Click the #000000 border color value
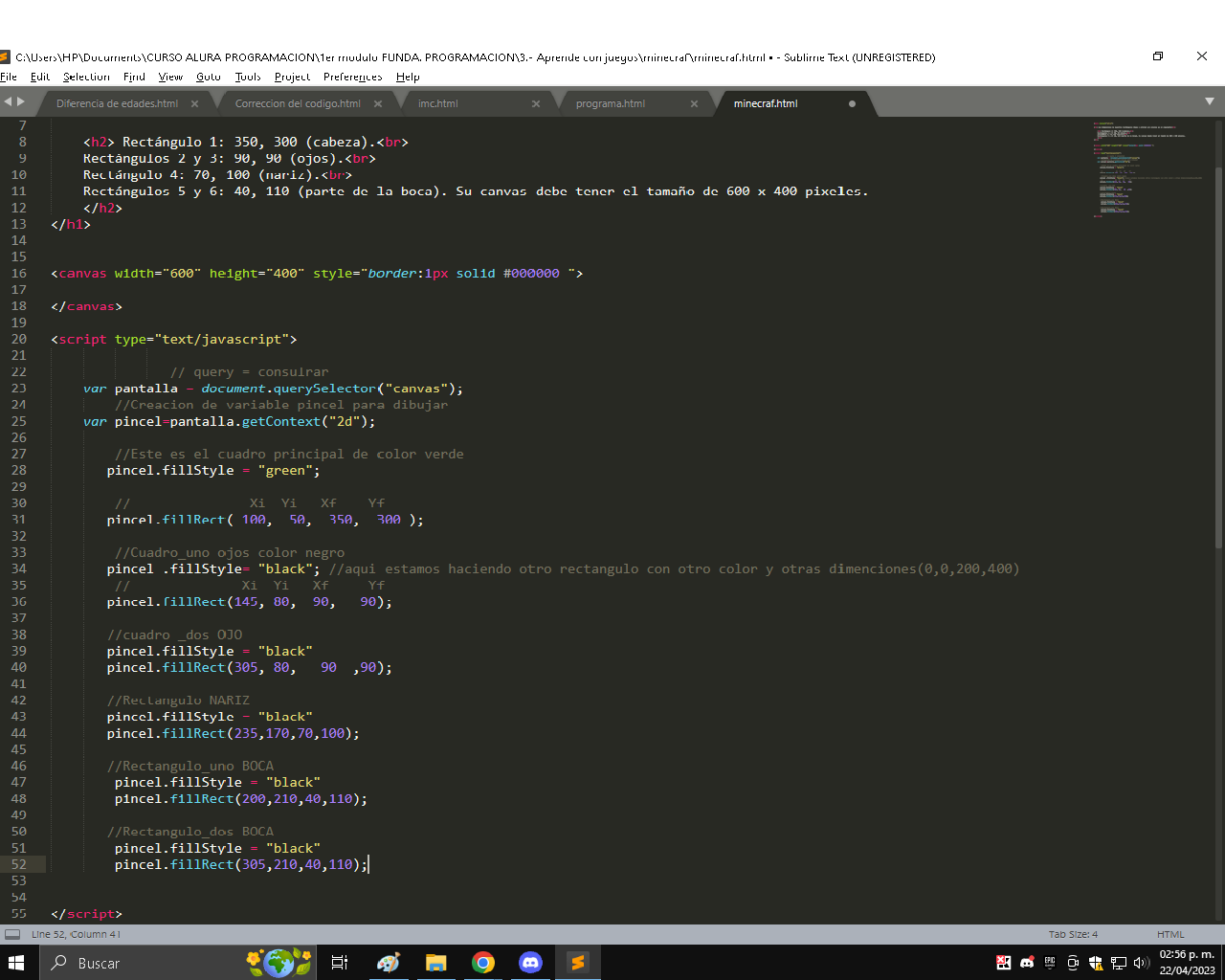 point(531,274)
